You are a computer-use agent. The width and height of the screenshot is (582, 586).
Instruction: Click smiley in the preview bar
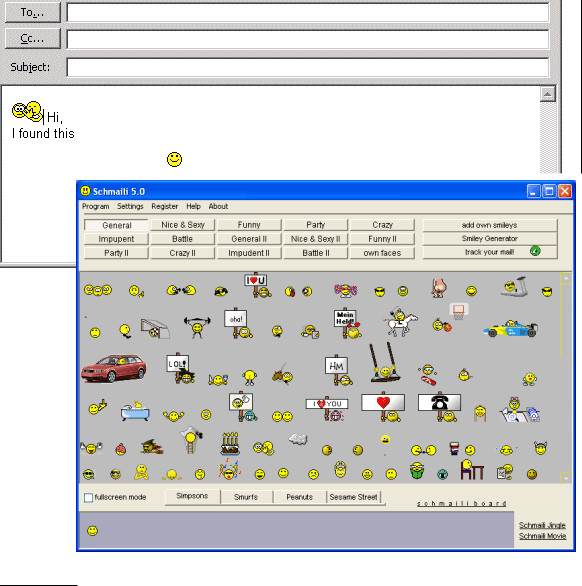[x=92, y=531]
